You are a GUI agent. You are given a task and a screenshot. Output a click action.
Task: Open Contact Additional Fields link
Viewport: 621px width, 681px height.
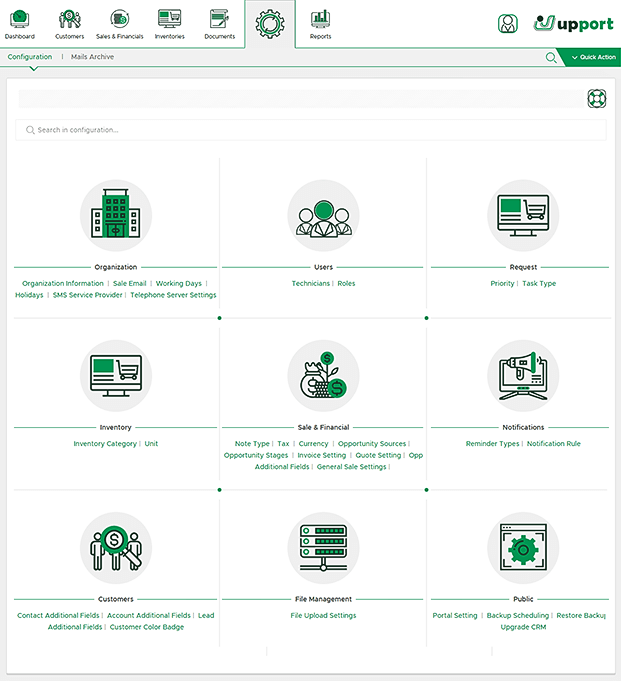58,615
